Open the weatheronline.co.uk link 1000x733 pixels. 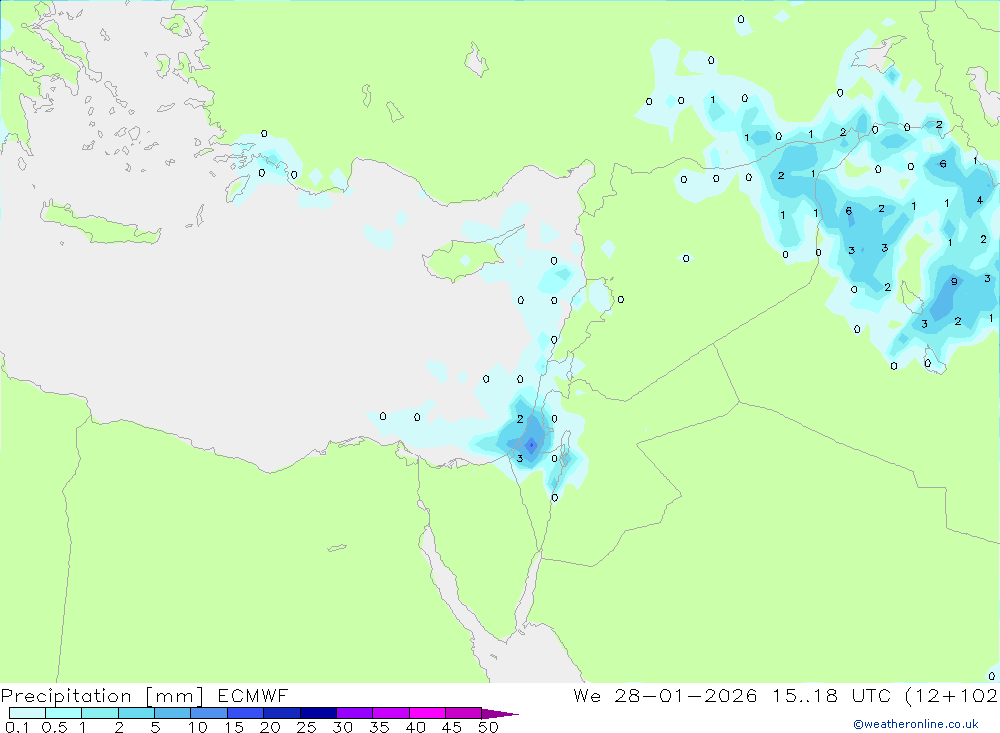pyautogui.click(x=916, y=724)
